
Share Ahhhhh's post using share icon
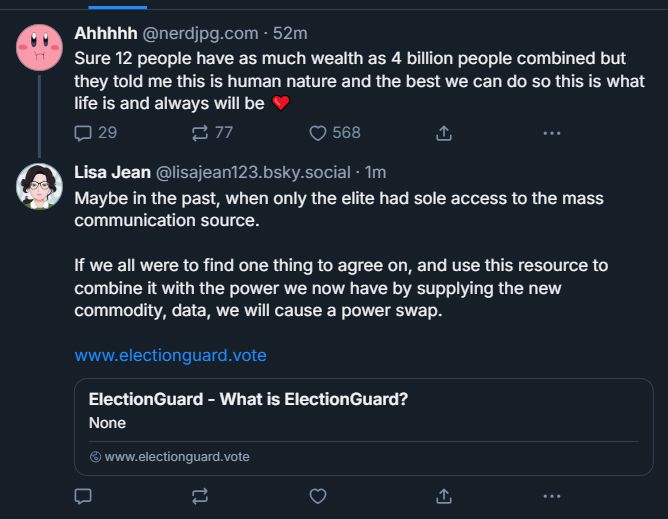tap(444, 132)
